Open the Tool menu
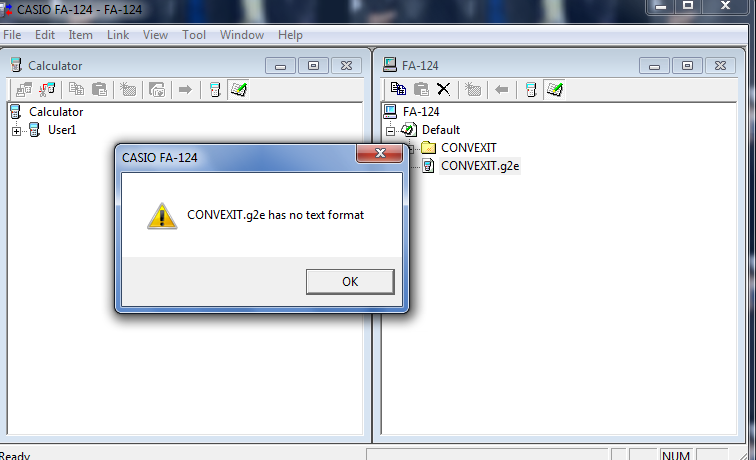Screen dimensions: 756x460 click(x=194, y=35)
